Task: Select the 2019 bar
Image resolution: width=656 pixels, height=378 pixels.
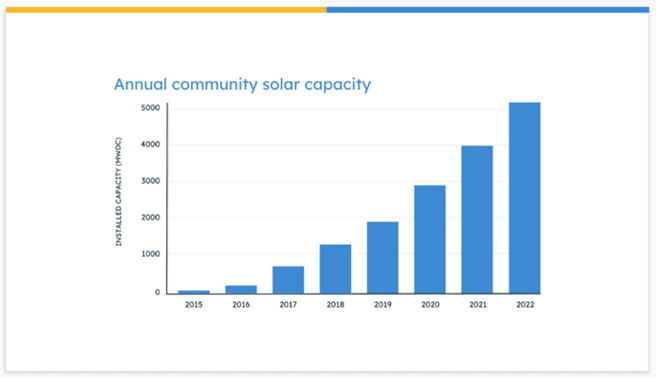Action: 383,258
